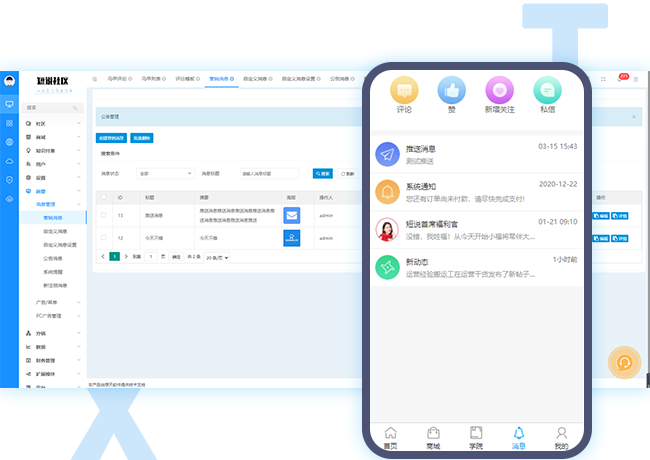This screenshot has width=650, height=460.
Task: Switch to the 马甲列表 tab
Action: pyautogui.click(x=153, y=79)
